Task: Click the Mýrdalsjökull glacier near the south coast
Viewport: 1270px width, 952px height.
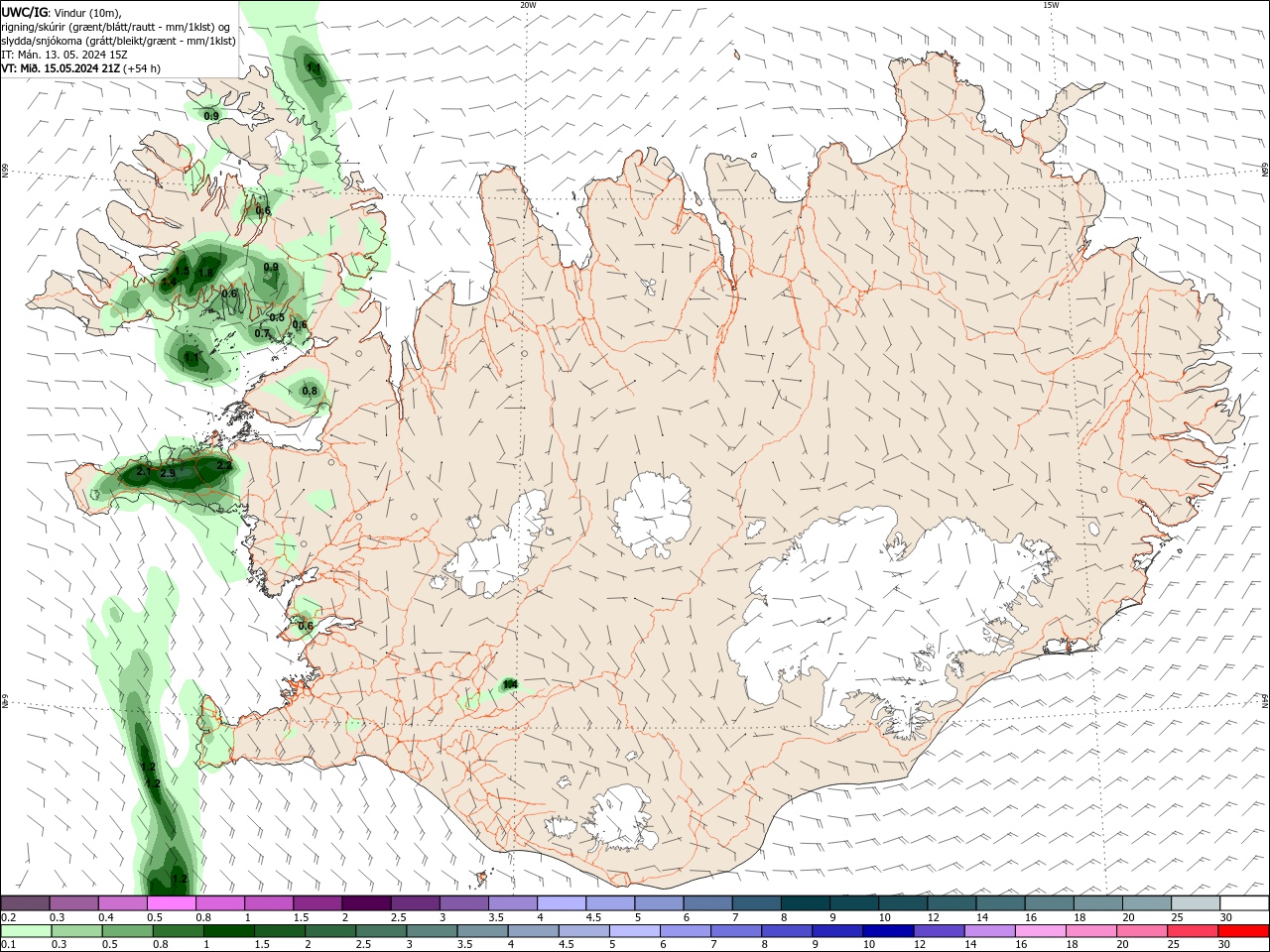Action: pos(620,818)
